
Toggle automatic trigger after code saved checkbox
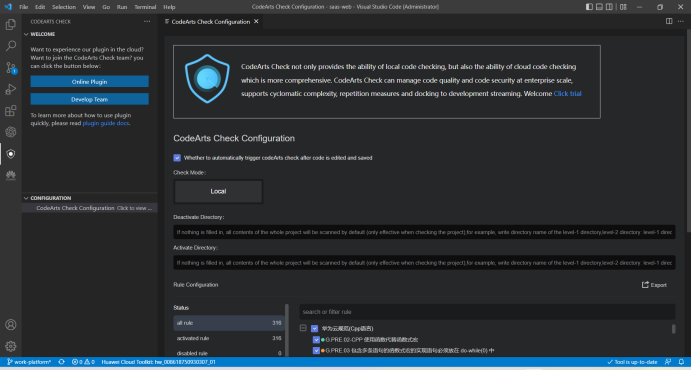pos(177,157)
